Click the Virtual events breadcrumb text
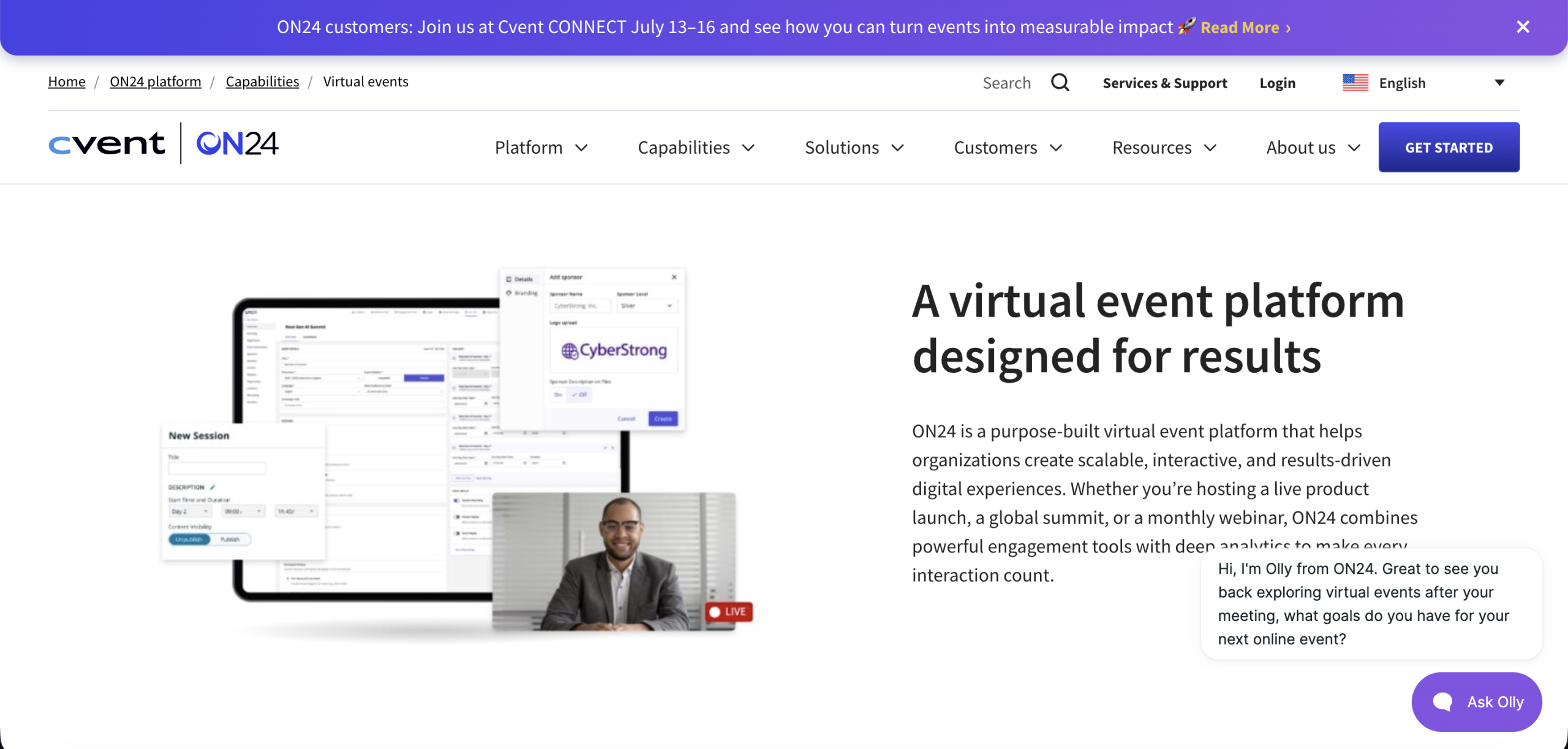Image resolution: width=1568 pixels, height=749 pixels. [x=366, y=81]
